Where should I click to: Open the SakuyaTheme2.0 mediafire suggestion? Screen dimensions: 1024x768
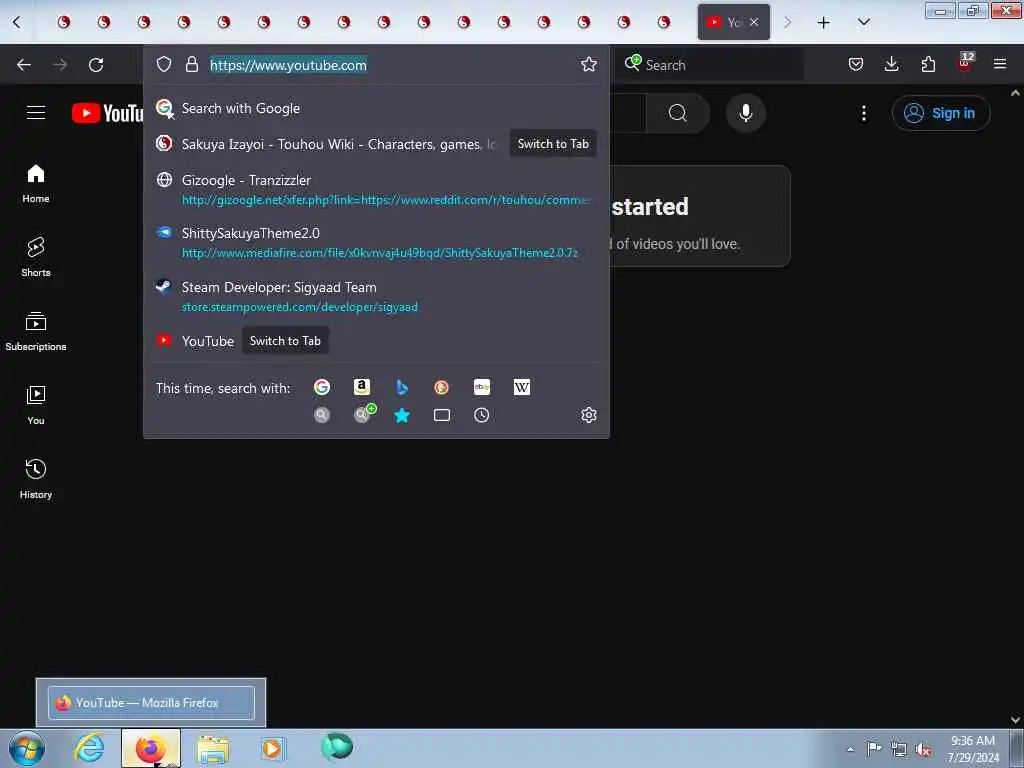tap(376, 242)
